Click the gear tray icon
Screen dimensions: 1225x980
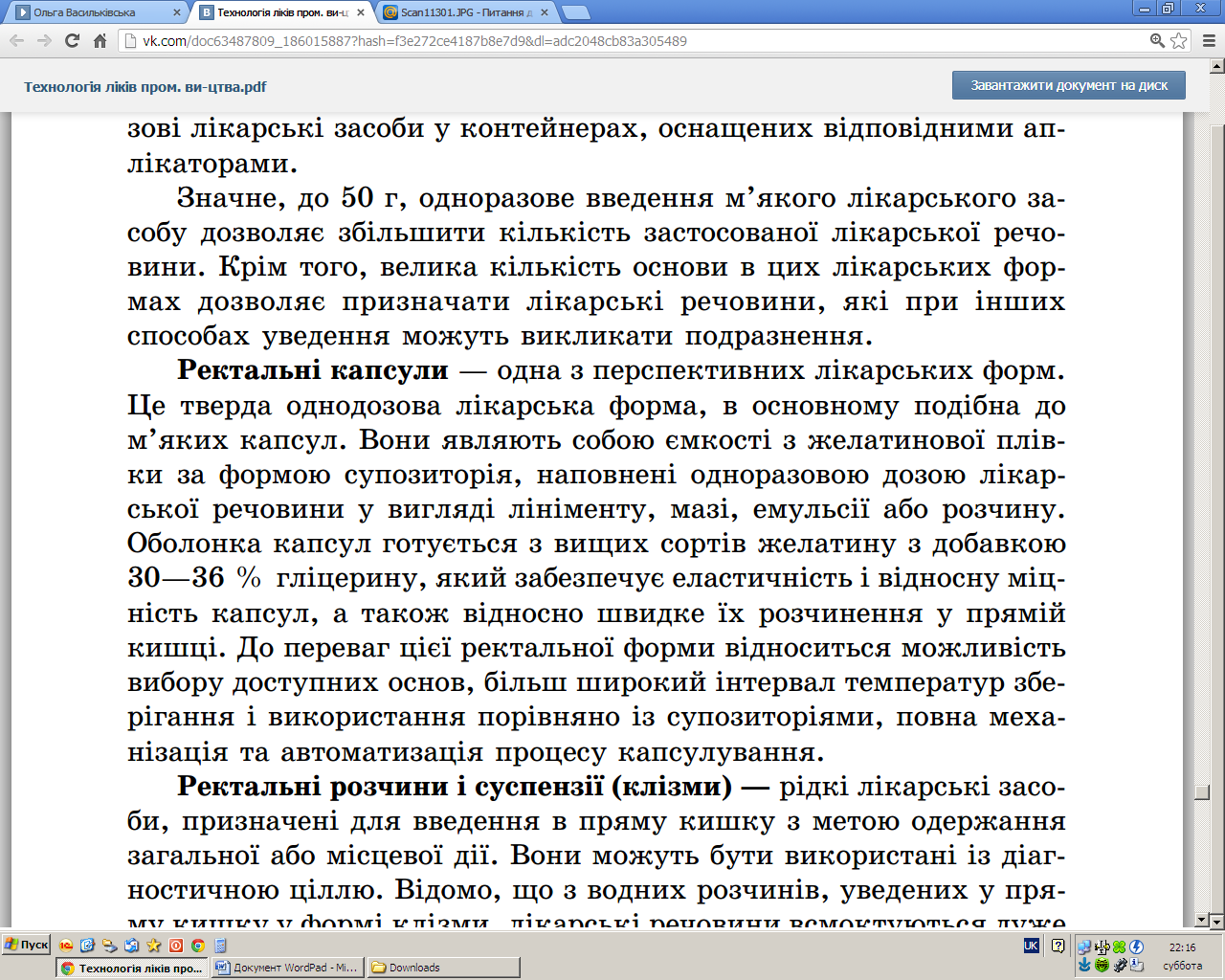pos(1120,965)
